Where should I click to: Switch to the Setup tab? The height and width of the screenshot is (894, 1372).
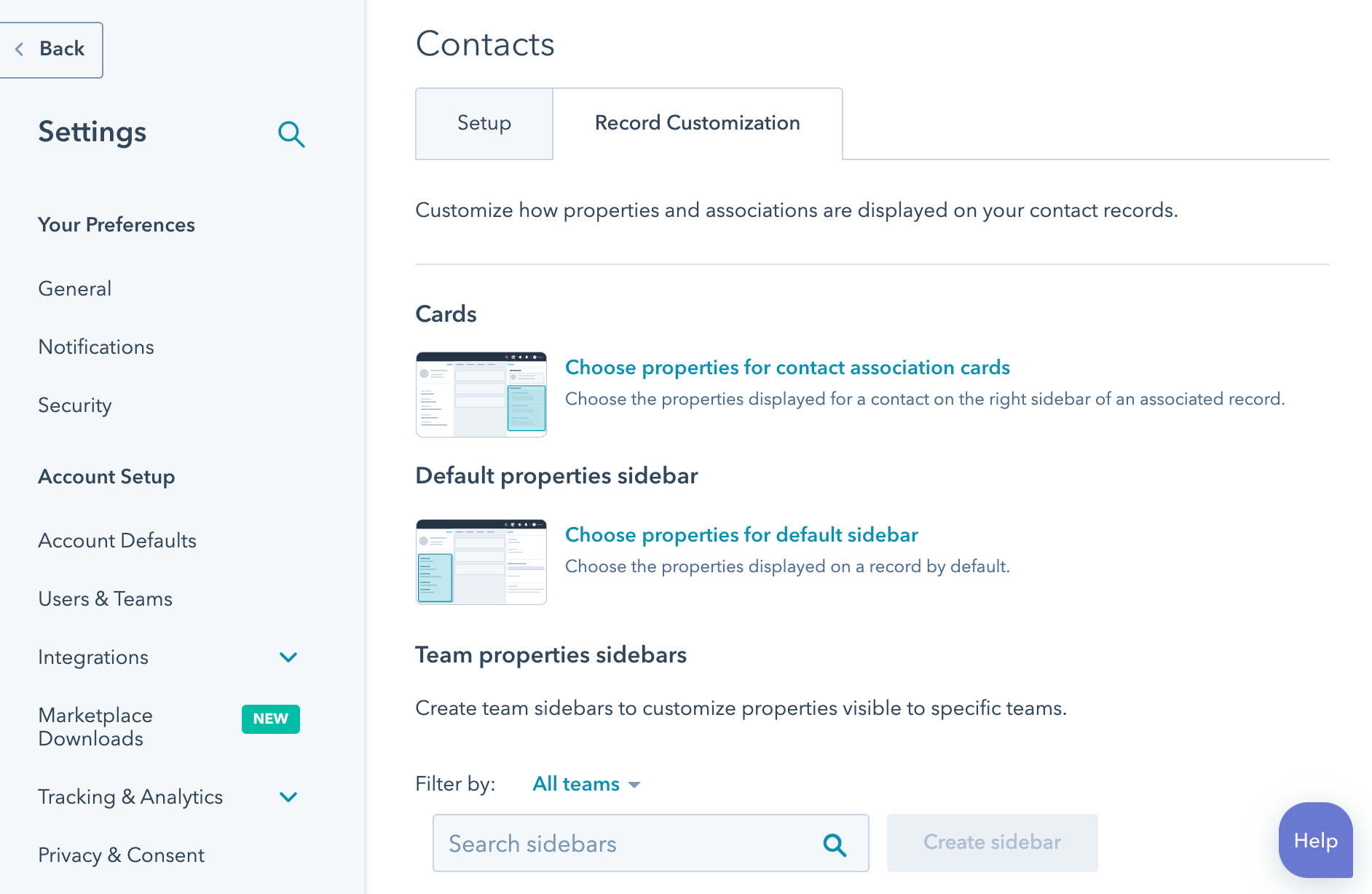pos(483,123)
